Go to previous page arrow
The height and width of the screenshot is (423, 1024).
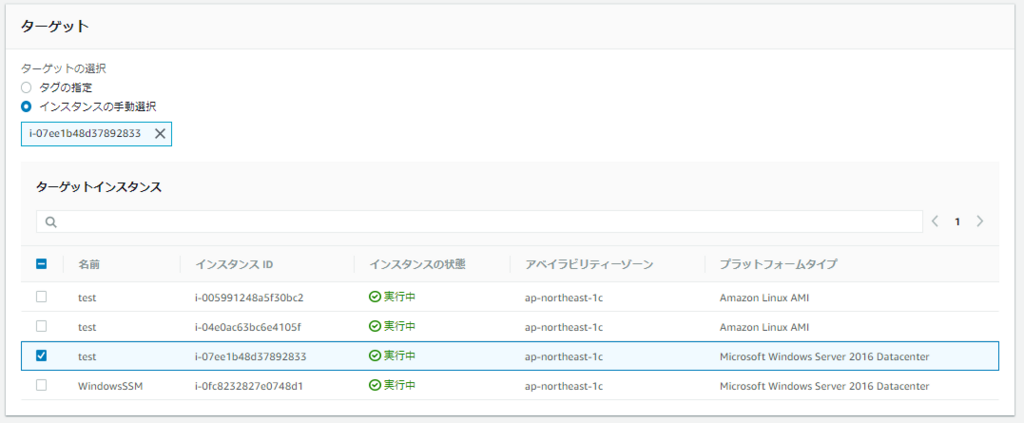935,221
